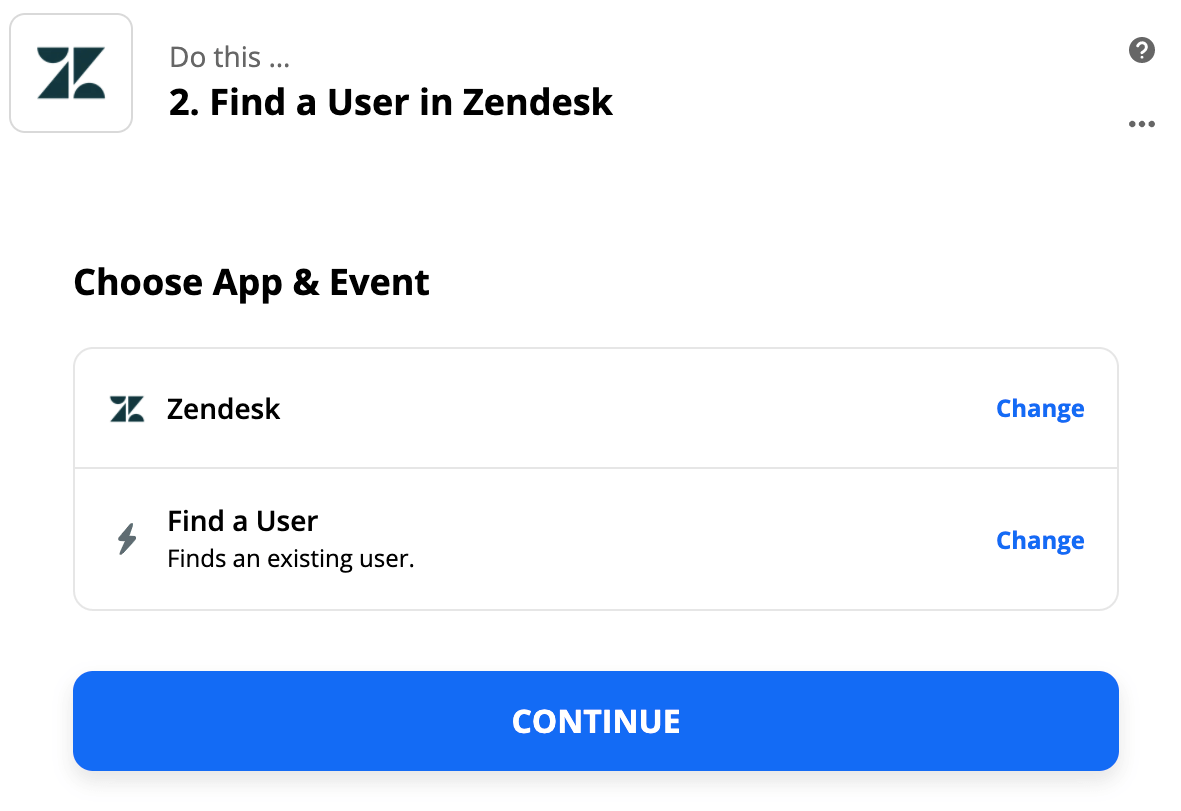This screenshot has height=811, width=1181.
Task: Click the "Choose App" words in section heading
Action: point(178,284)
